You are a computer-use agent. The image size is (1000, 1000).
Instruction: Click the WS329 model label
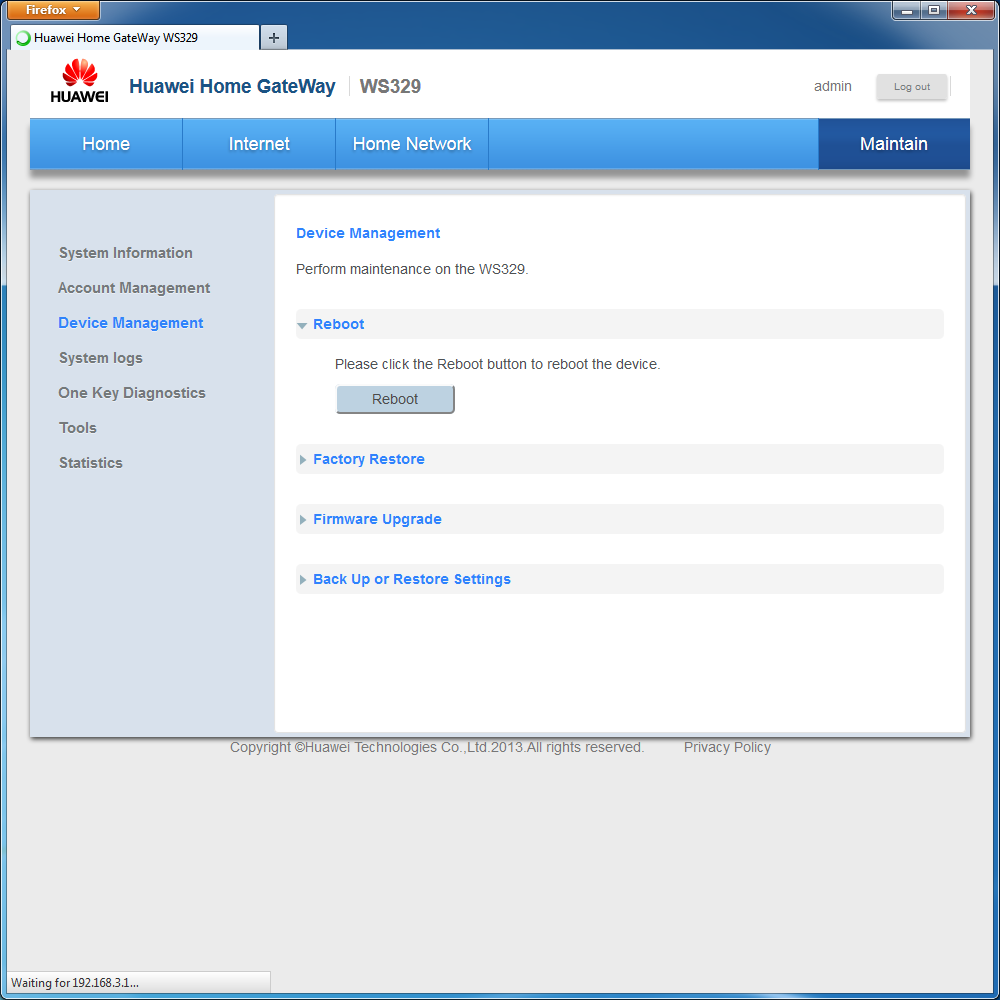390,86
